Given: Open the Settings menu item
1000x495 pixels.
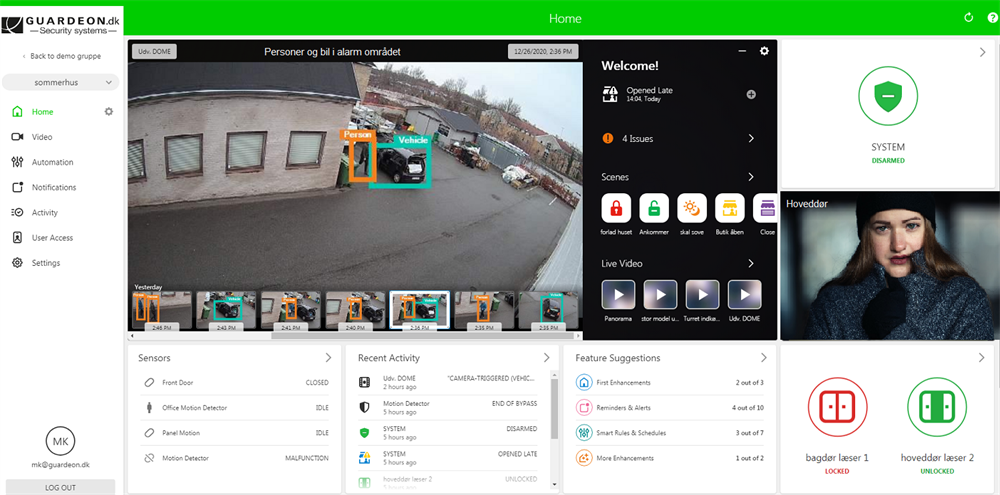Looking at the screenshot, I should 46,263.
